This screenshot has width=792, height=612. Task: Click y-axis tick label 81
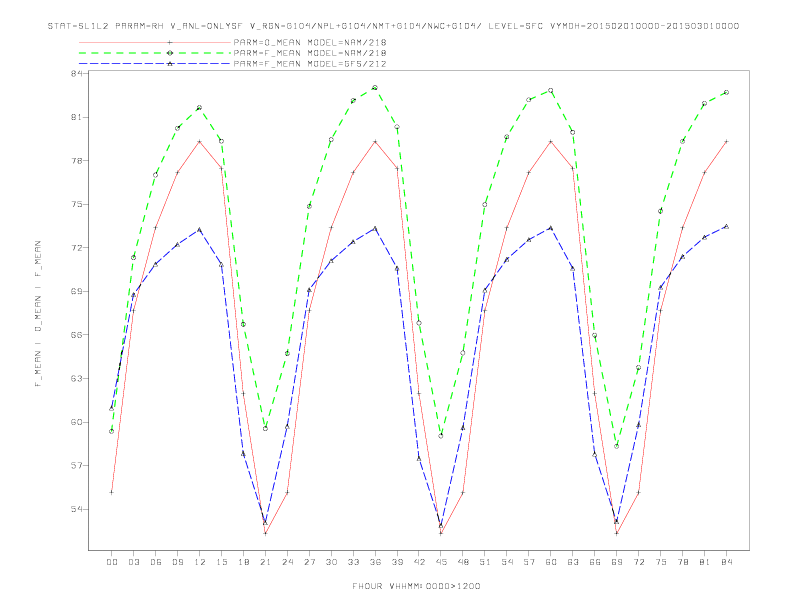point(76,117)
